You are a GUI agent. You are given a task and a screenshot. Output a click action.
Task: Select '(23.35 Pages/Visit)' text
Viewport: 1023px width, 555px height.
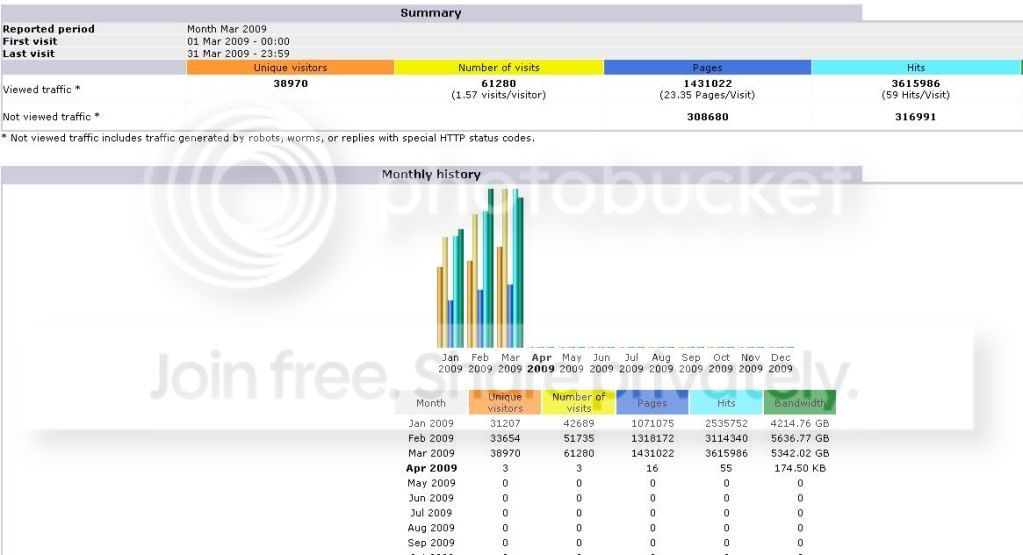tap(707, 95)
